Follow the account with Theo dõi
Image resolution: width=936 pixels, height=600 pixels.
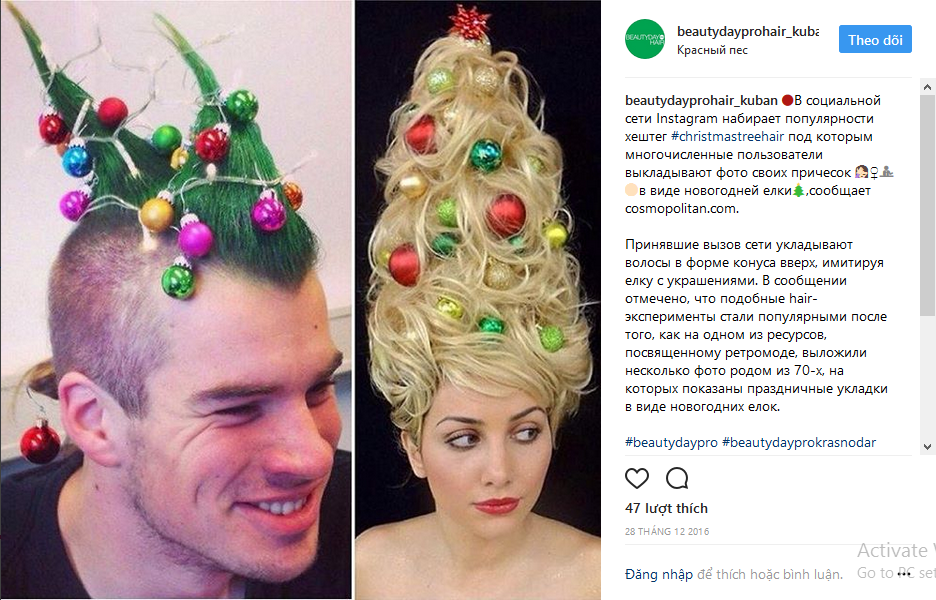[875, 39]
